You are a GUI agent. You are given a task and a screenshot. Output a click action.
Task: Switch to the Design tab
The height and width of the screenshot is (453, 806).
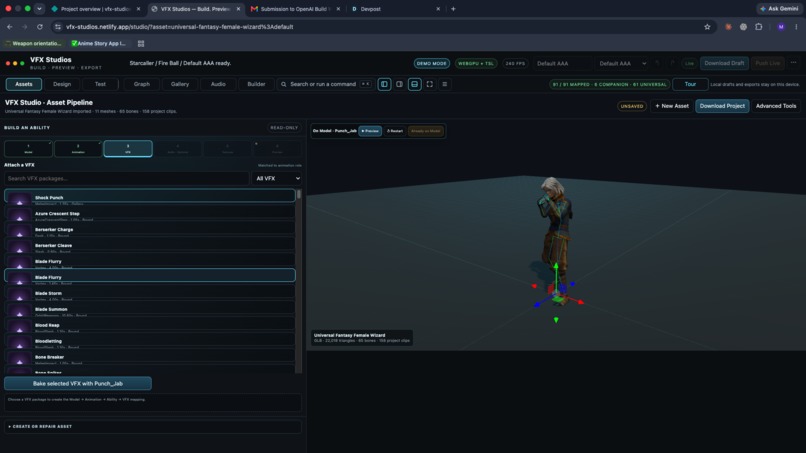(x=62, y=84)
